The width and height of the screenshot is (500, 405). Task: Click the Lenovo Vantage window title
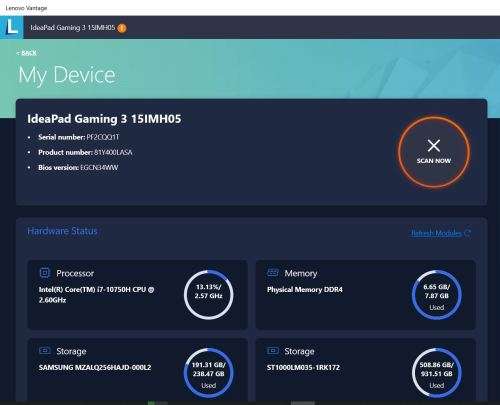tap(26, 8)
